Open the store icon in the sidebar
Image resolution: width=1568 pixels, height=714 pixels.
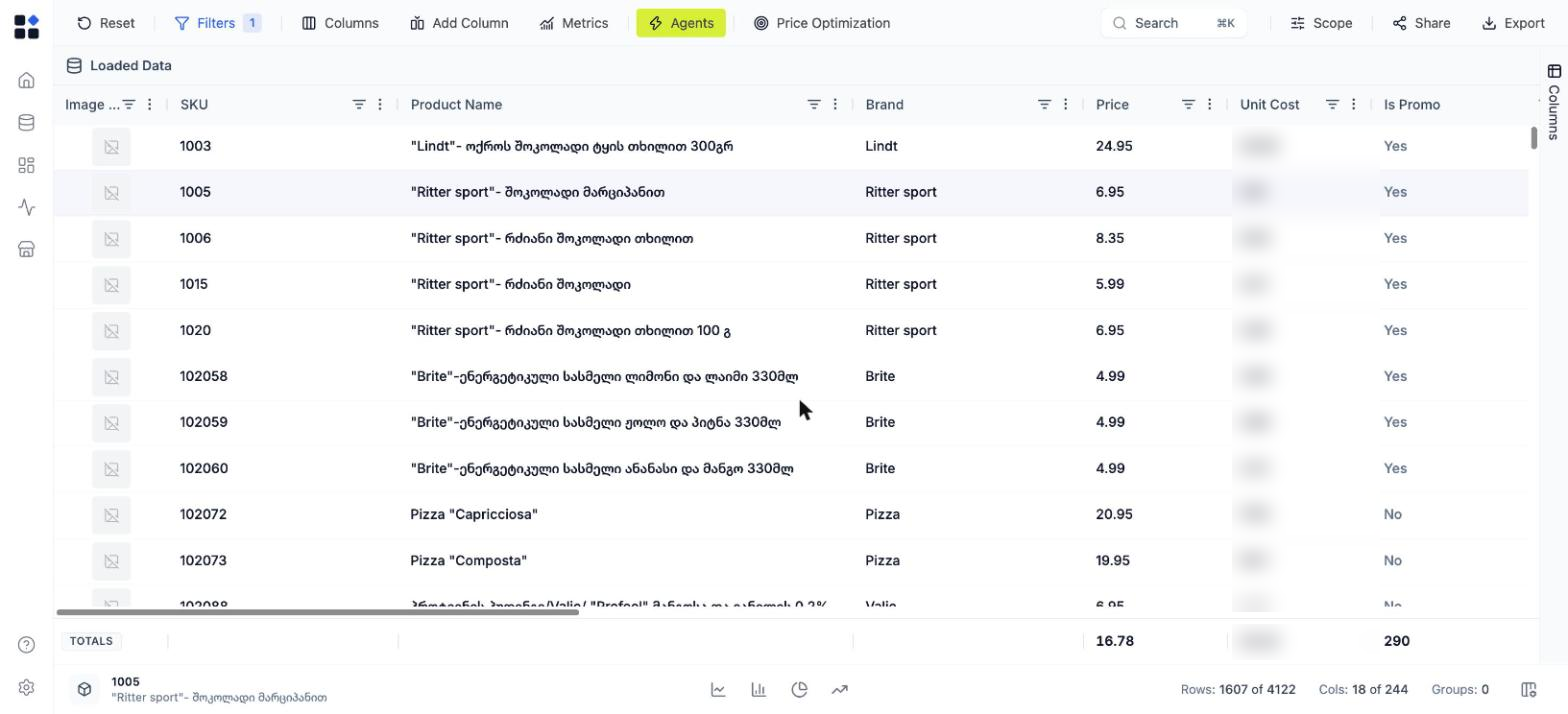pyautogui.click(x=27, y=249)
